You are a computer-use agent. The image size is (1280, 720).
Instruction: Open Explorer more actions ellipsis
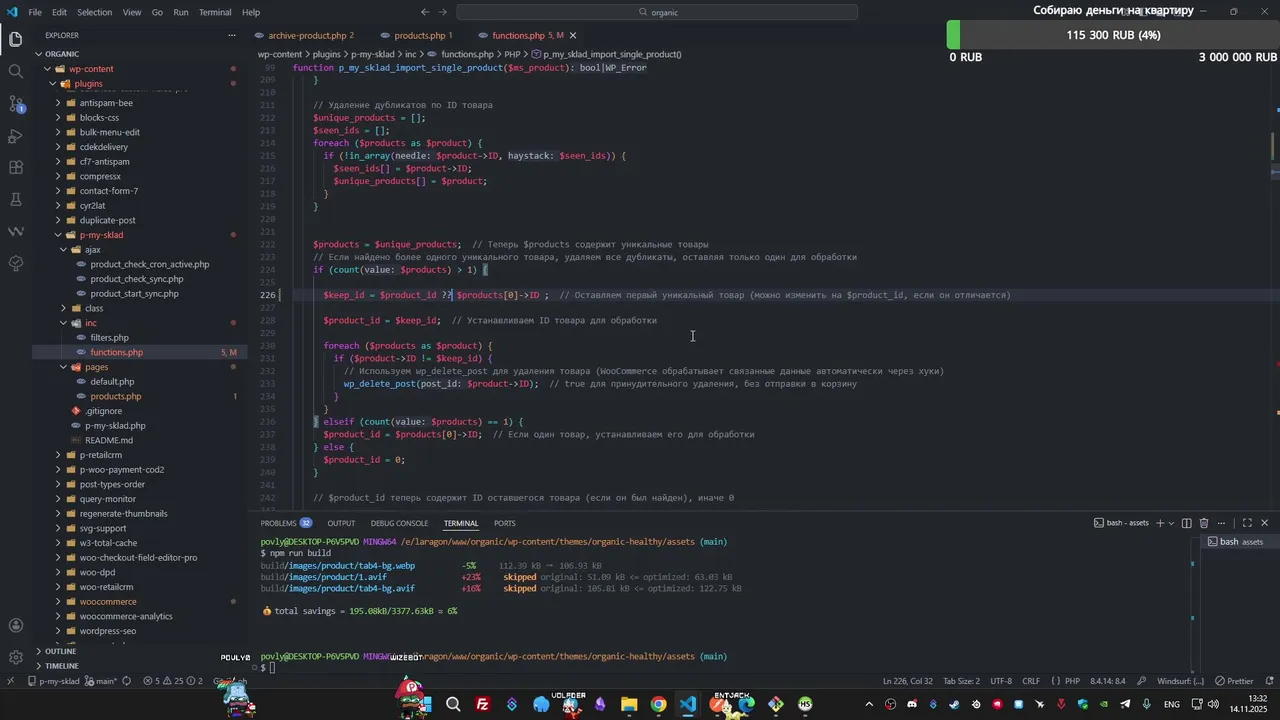232,35
